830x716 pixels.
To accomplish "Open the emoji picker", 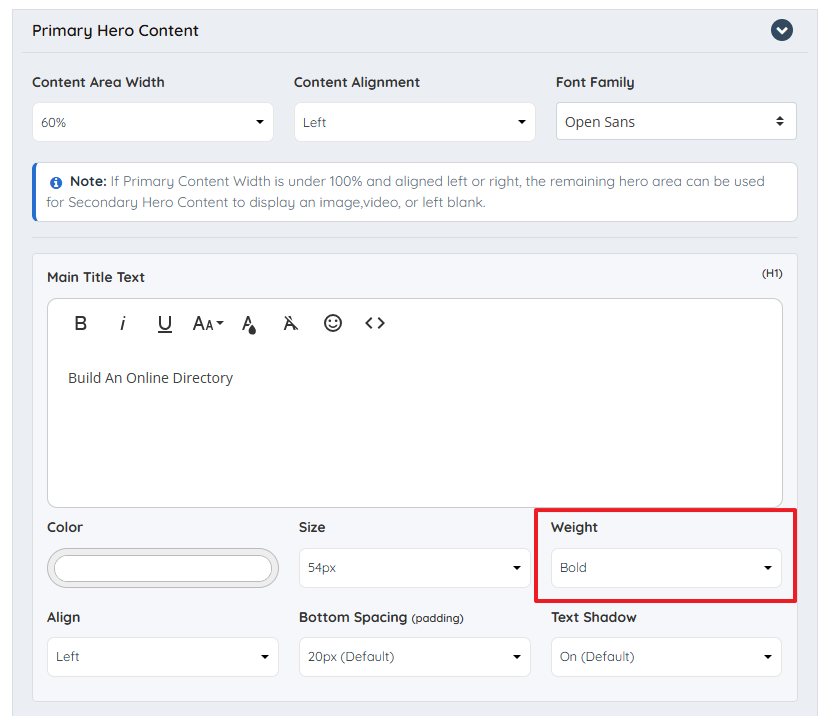I will (x=332, y=323).
